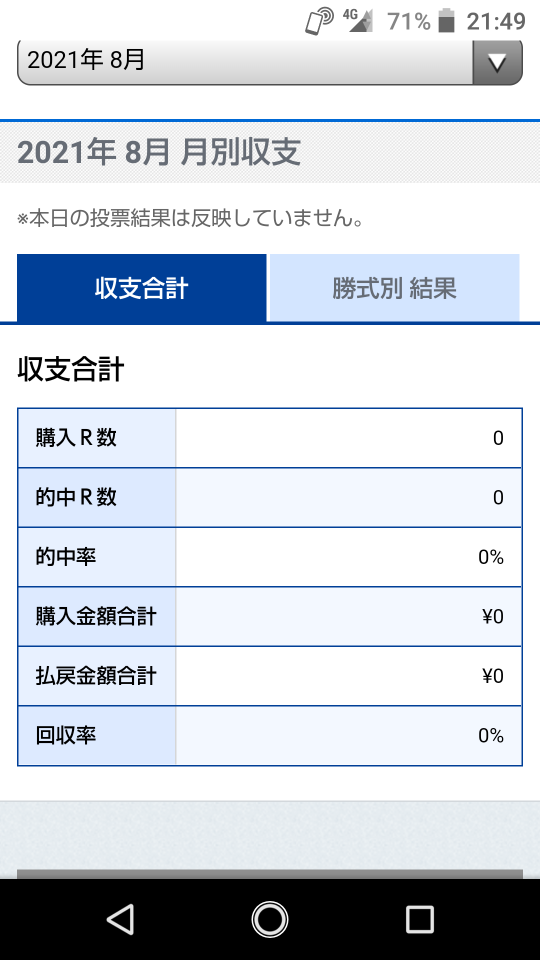The image size is (540, 960).
Task: Tap the 71% battery percentage indicator
Action: [x=409, y=21]
